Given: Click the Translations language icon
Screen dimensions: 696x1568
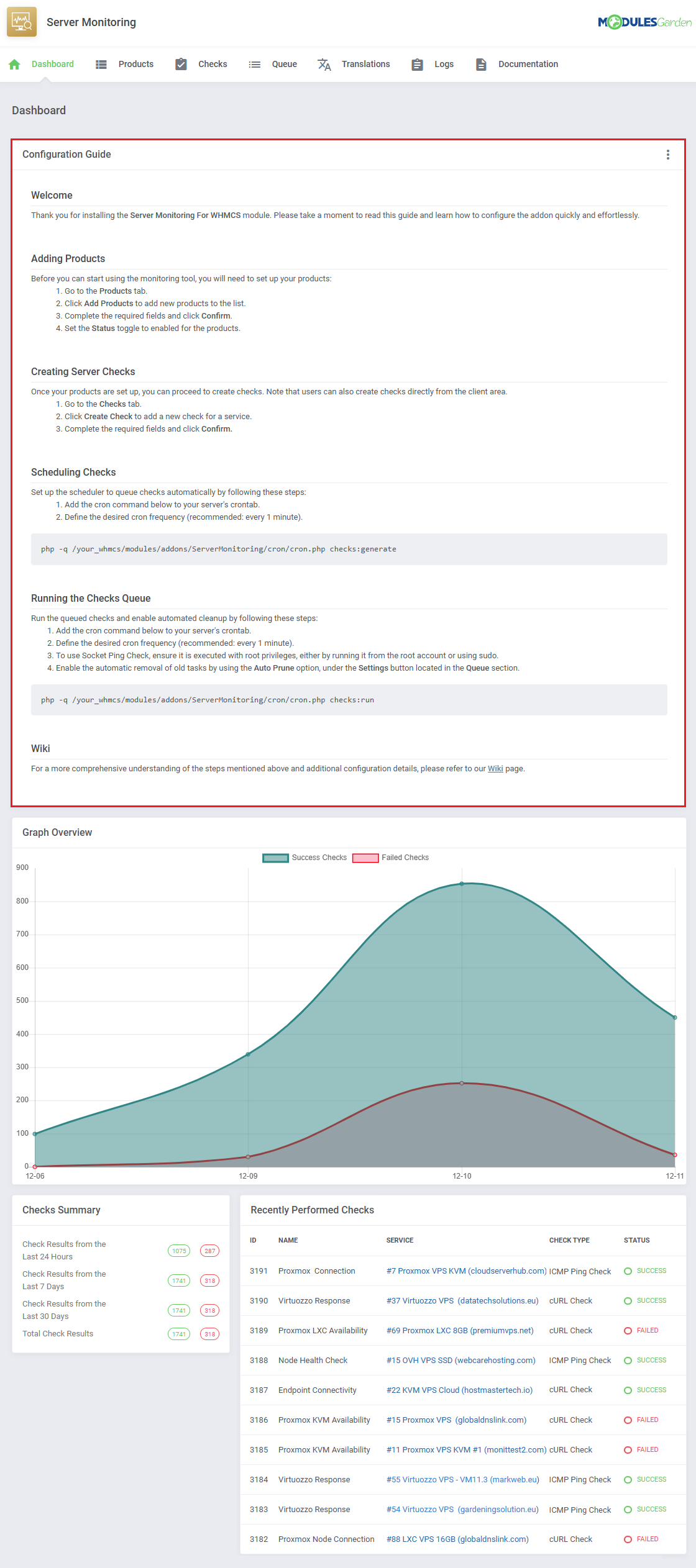Looking at the screenshot, I should point(324,64).
